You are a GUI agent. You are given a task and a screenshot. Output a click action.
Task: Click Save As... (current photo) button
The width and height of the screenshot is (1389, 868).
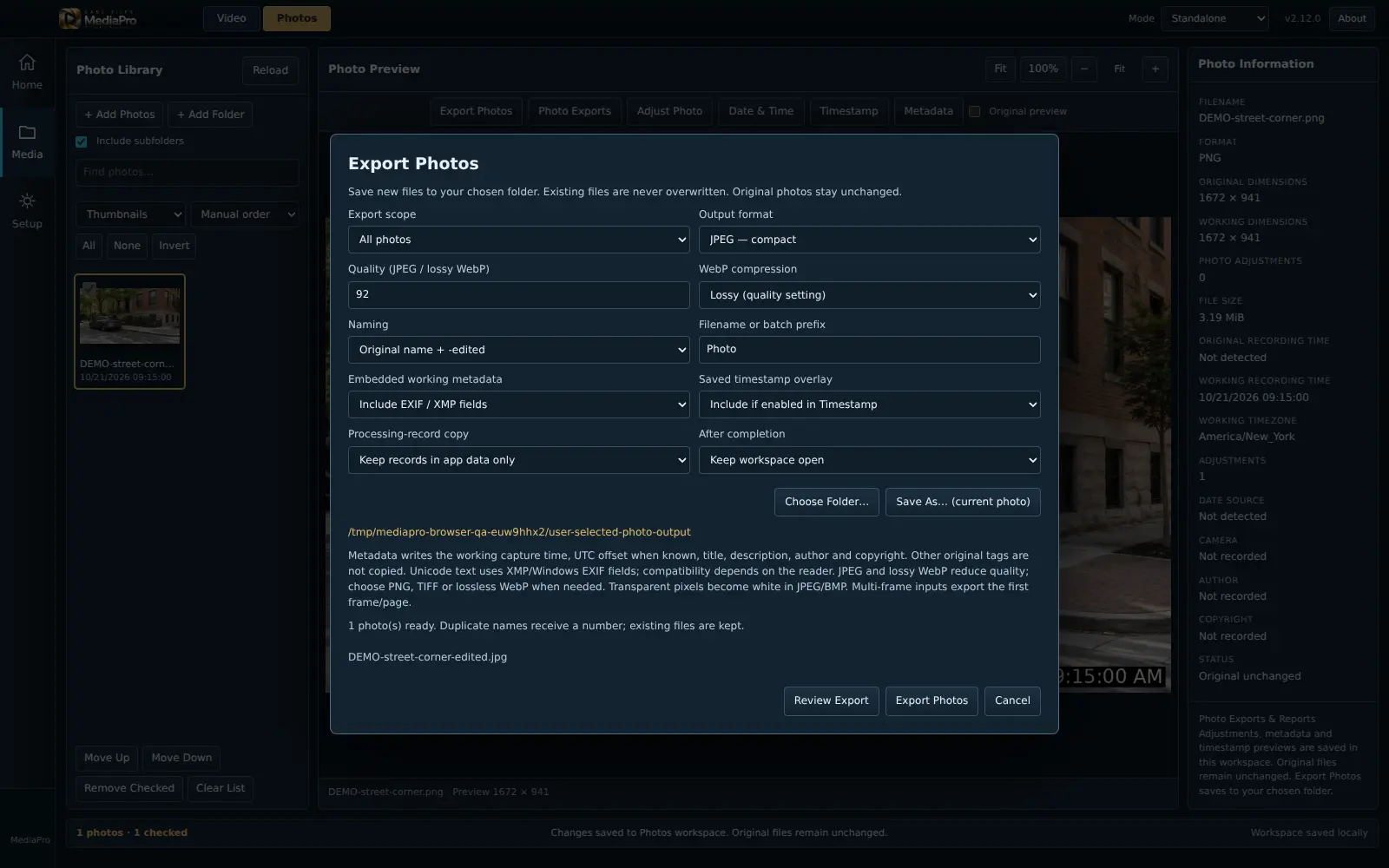[963, 502]
